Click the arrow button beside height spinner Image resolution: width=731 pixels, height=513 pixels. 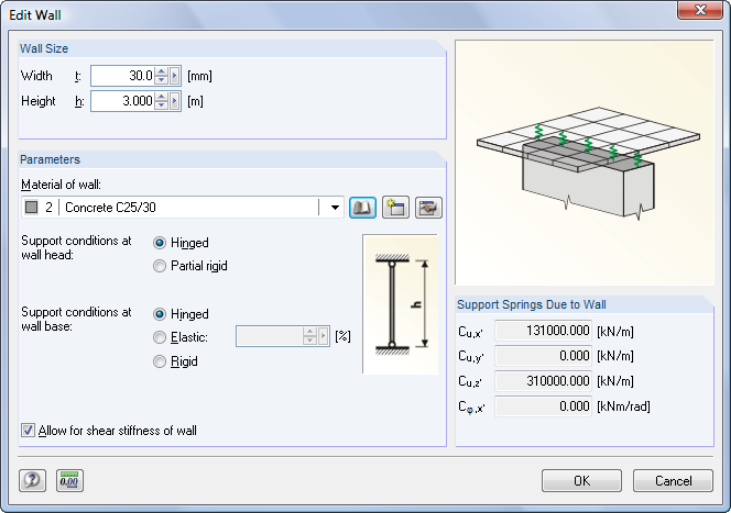tap(174, 101)
